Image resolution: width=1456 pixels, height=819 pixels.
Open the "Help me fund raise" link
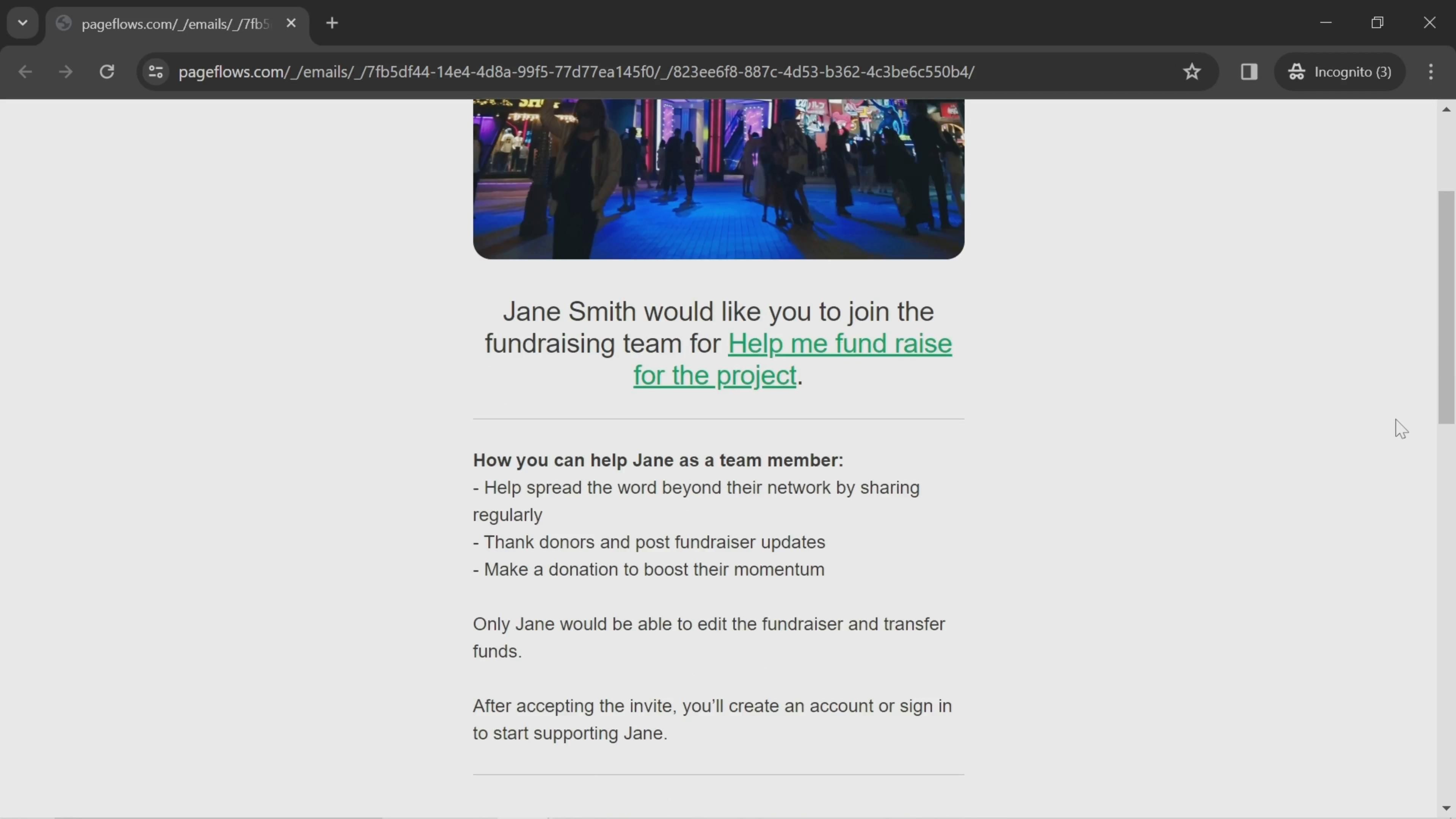(x=839, y=344)
